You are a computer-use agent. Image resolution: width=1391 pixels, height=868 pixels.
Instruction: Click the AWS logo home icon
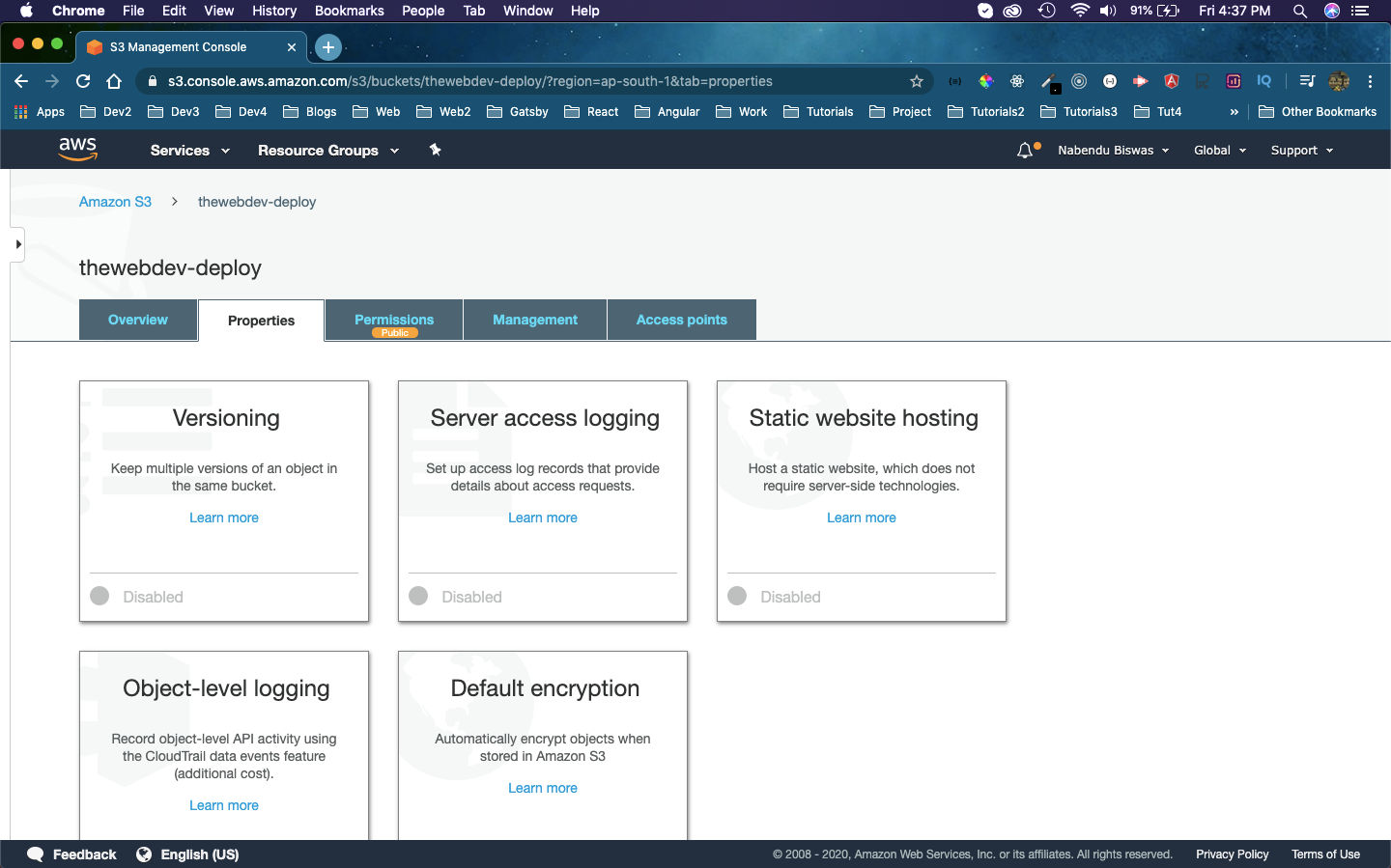[x=77, y=149]
